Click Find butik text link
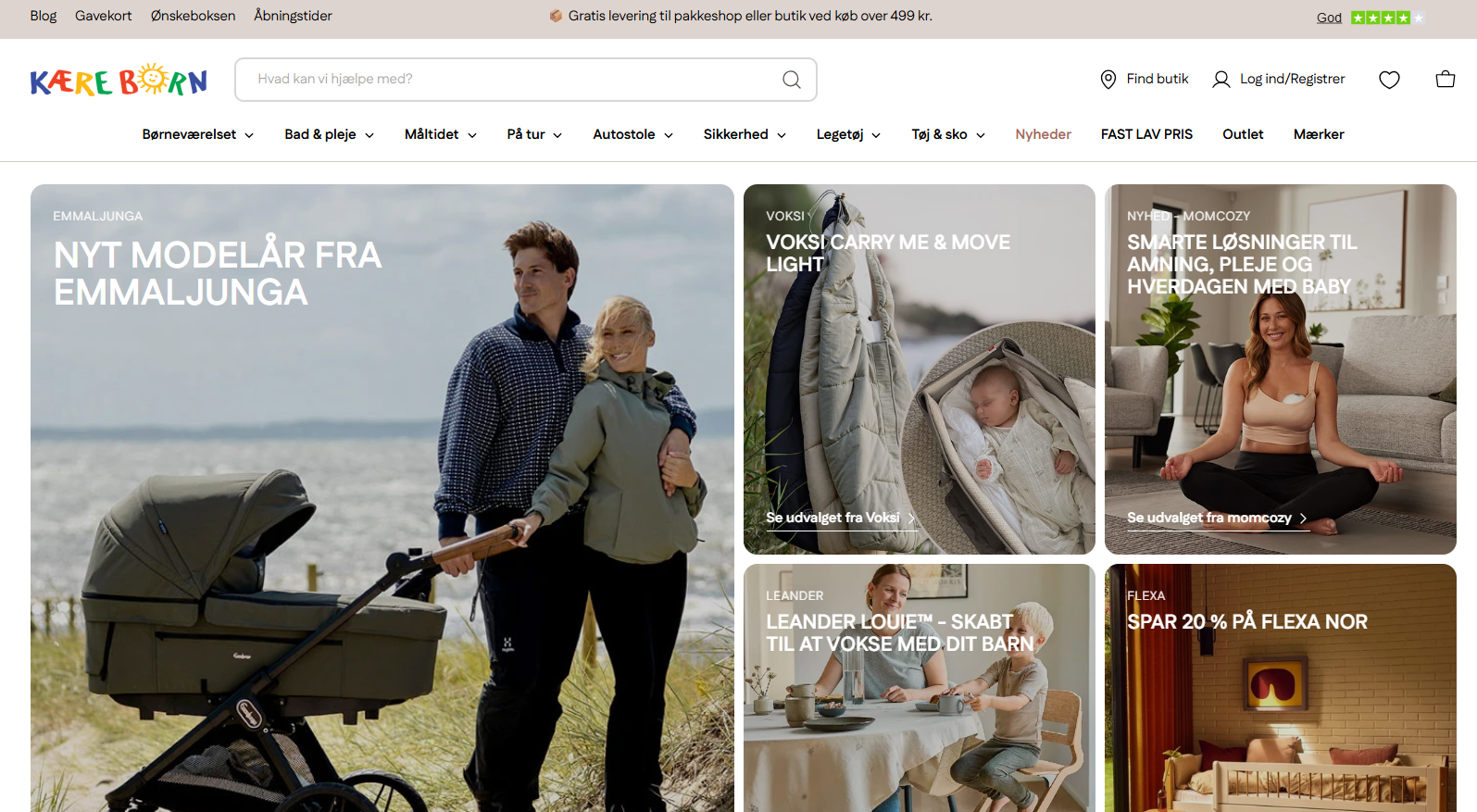The width and height of the screenshot is (1477, 812). tap(1158, 79)
